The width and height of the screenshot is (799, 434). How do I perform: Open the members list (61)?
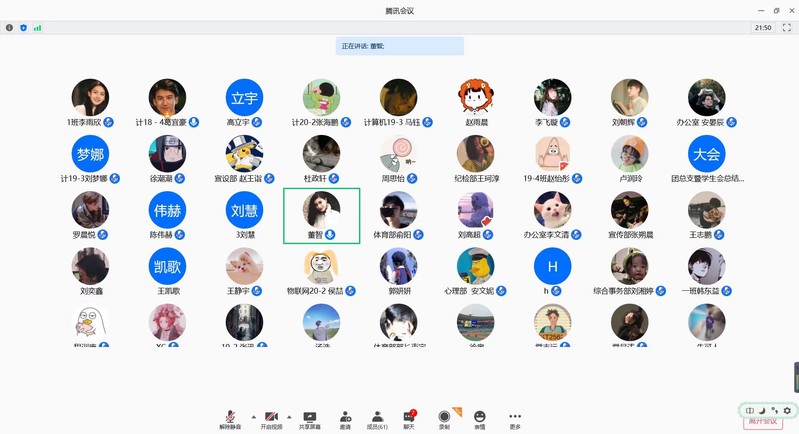pyautogui.click(x=377, y=417)
